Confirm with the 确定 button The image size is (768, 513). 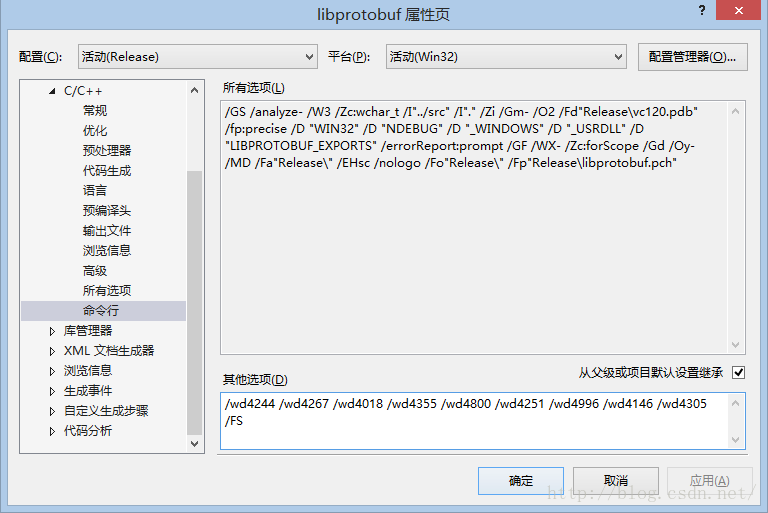tap(521, 481)
